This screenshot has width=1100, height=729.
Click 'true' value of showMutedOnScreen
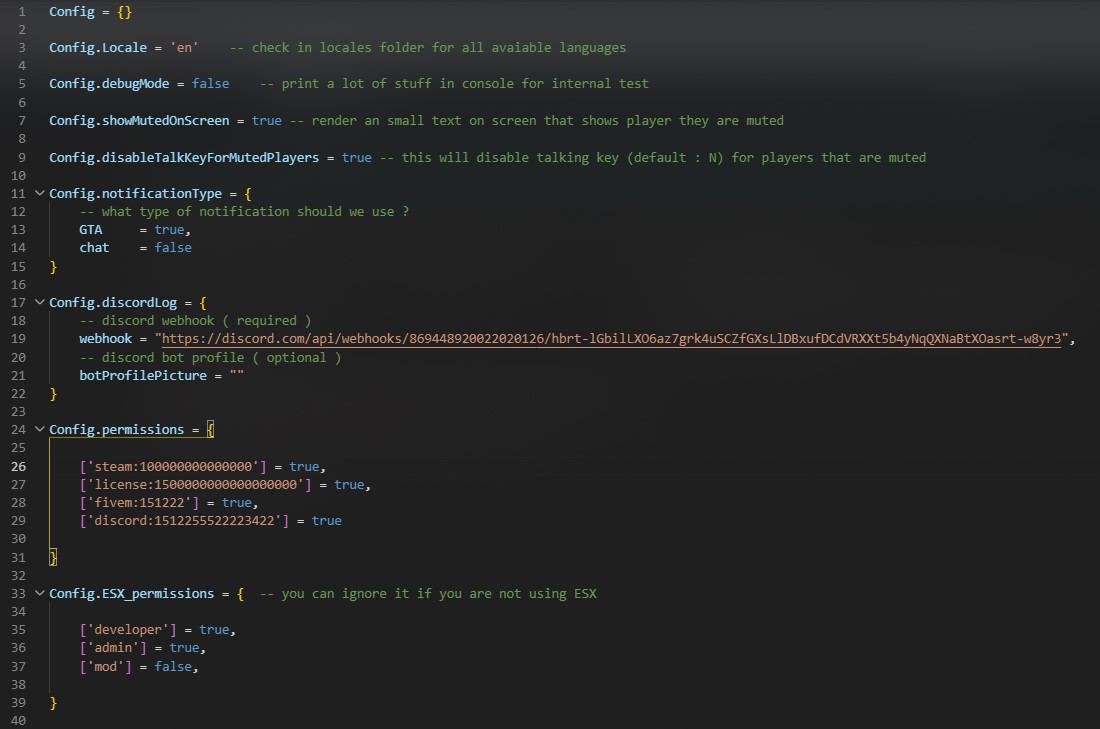click(x=267, y=121)
